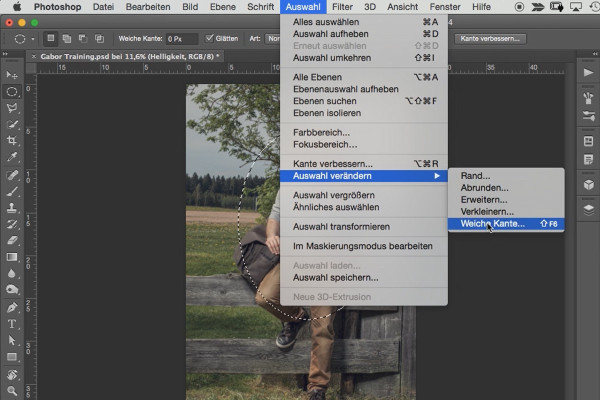Choose Abrunden from the submenu
This screenshot has width=600, height=400.
[x=506, y=188]
